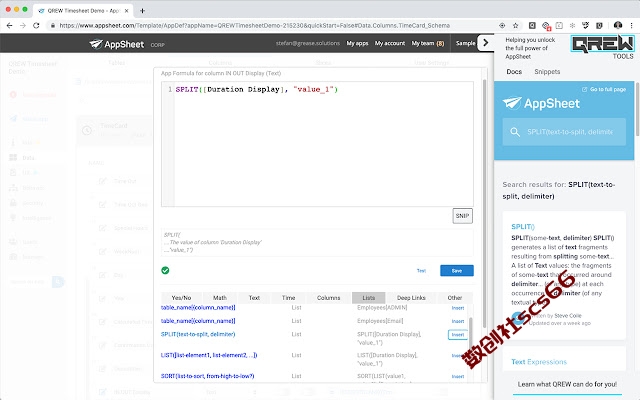Click the browser back arrow
Viewport: 640px width, 400px height.
9,25
